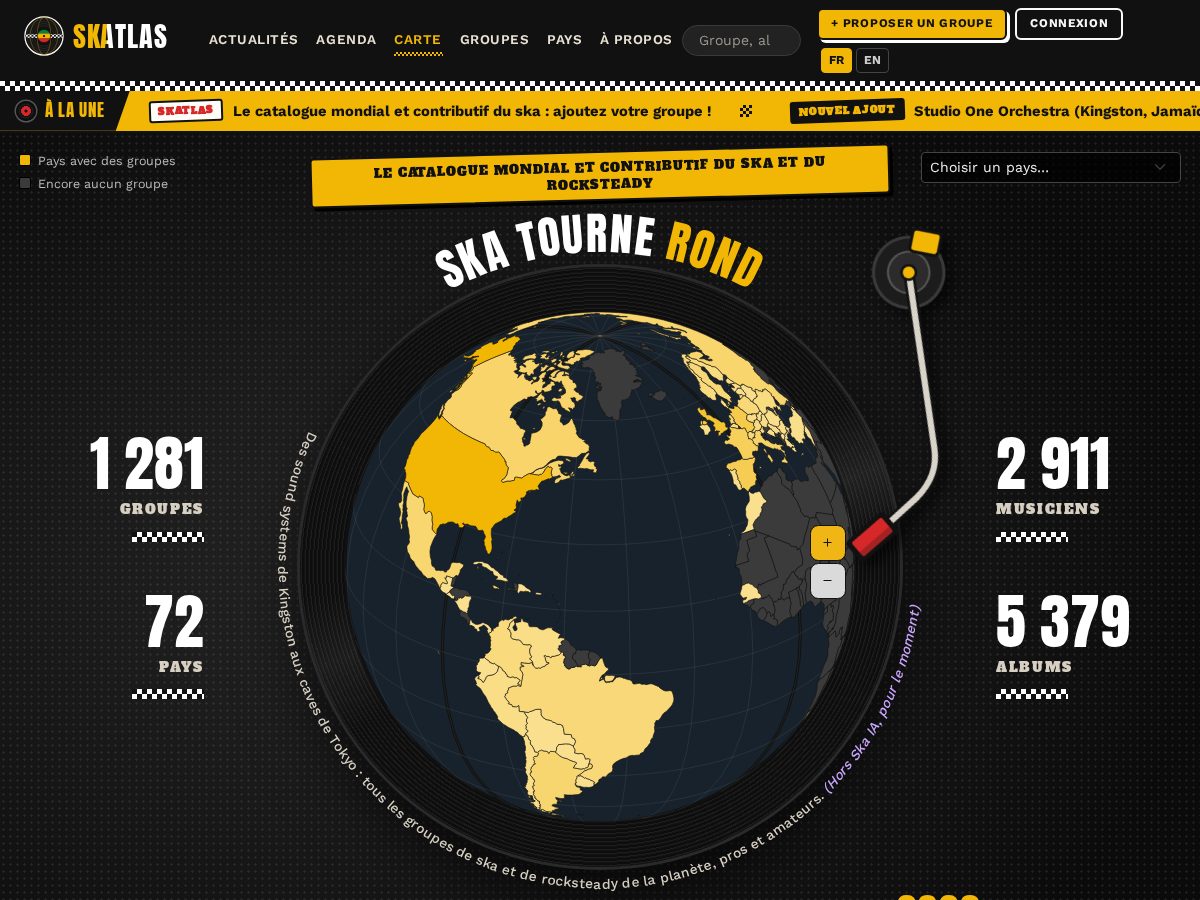This screenshot has width=1200, height=900.
Task: Click the ticker headline about the catalogue
Action: pyautogui.click(x=472, y=111)
